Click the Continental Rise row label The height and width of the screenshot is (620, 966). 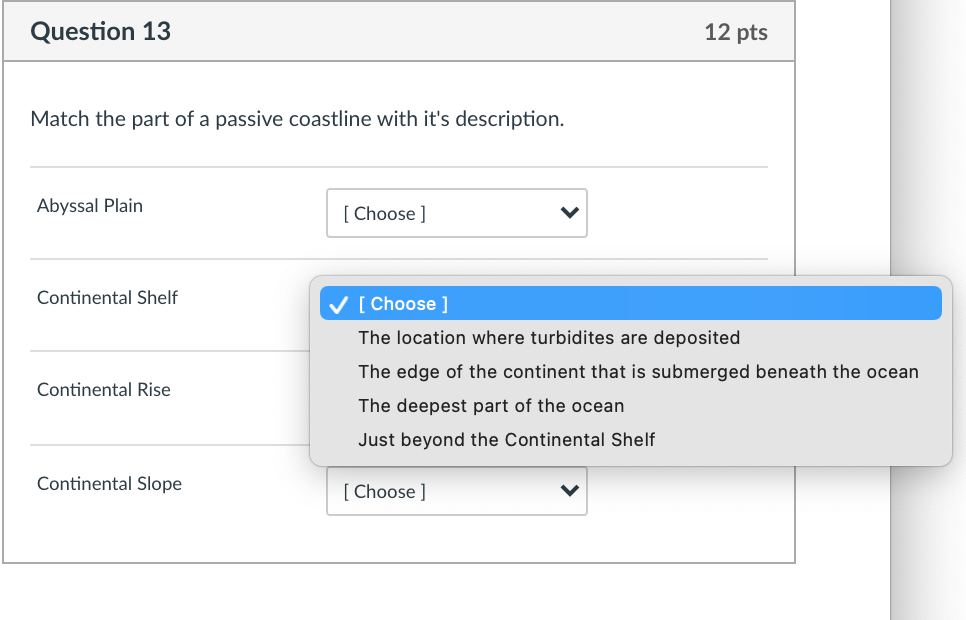(x=104, y=389)
